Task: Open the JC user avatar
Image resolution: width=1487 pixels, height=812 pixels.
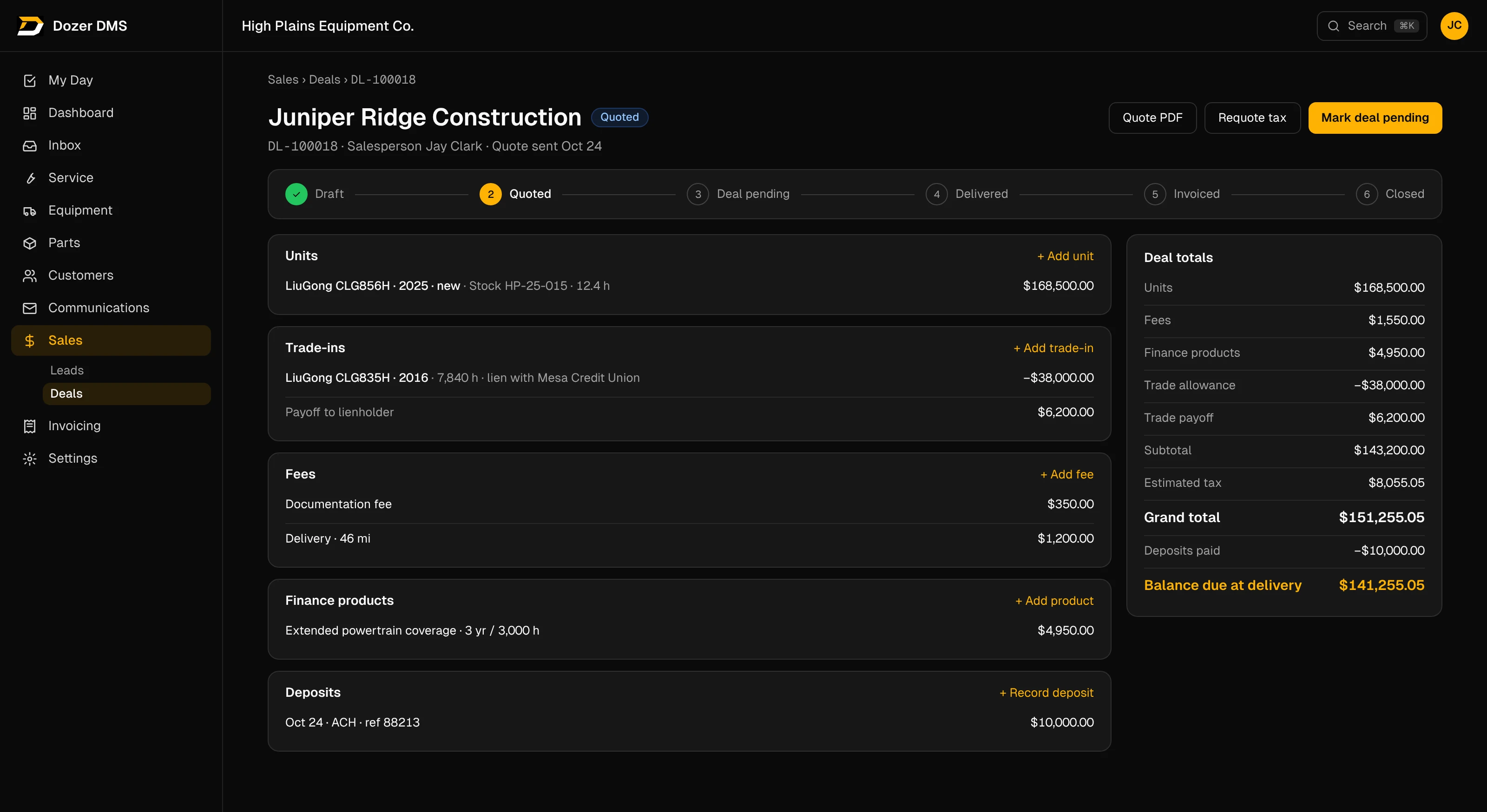Action: click(1454, 26)
